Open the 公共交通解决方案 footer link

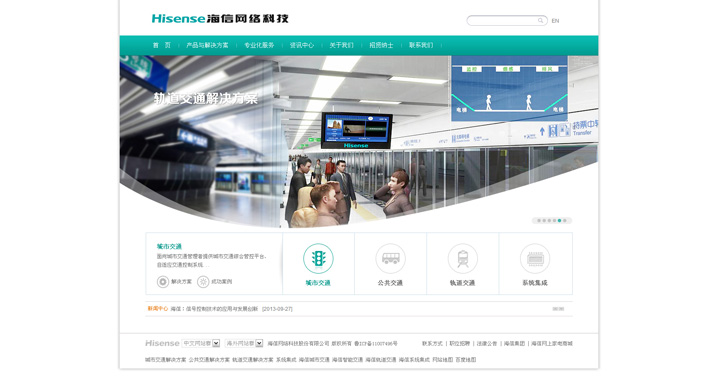[209, 360]
